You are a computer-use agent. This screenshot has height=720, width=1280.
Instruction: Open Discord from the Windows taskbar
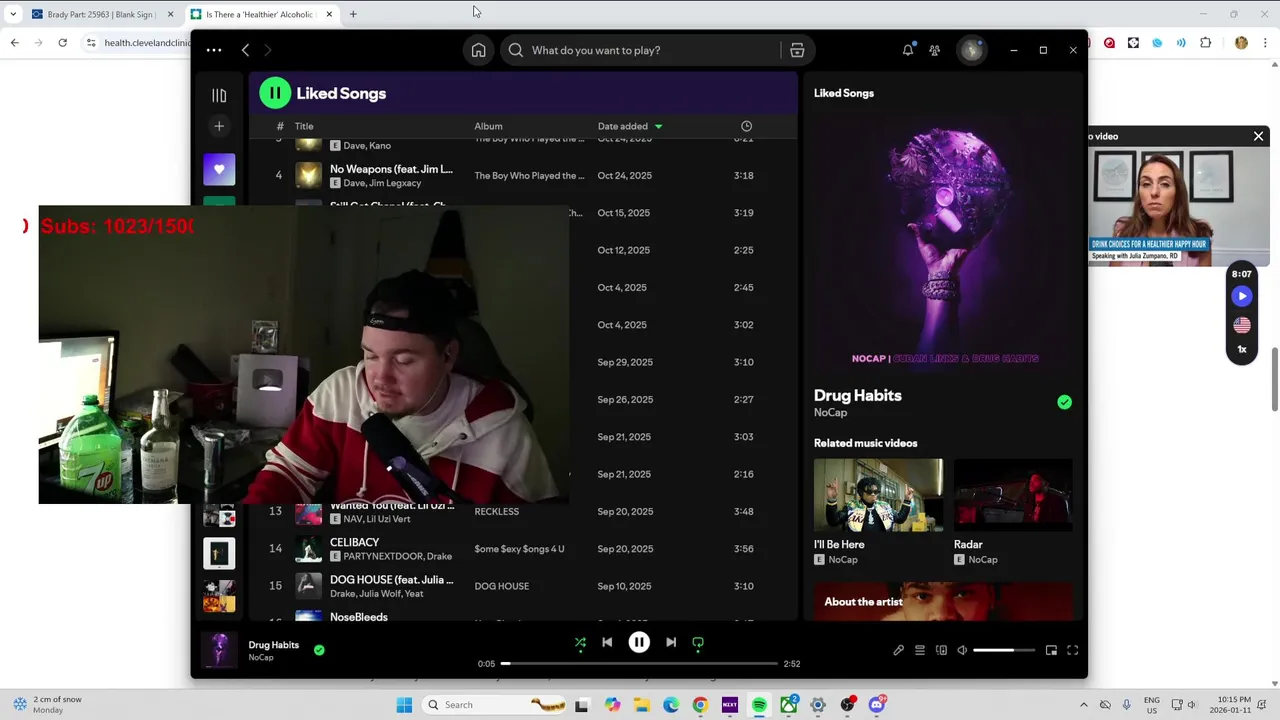(877, 705)
